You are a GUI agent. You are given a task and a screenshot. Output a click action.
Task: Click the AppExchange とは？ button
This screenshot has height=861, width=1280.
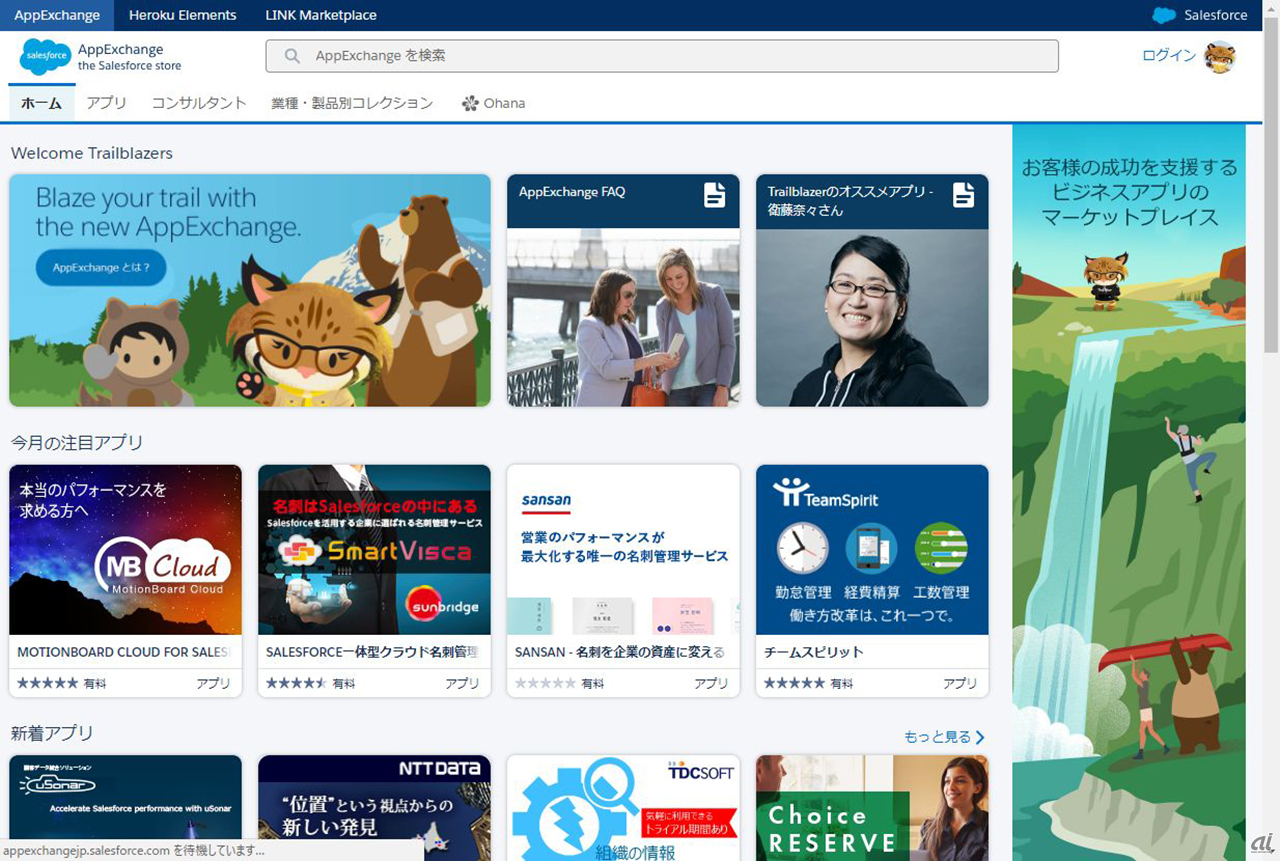click(x=101, y=268)
